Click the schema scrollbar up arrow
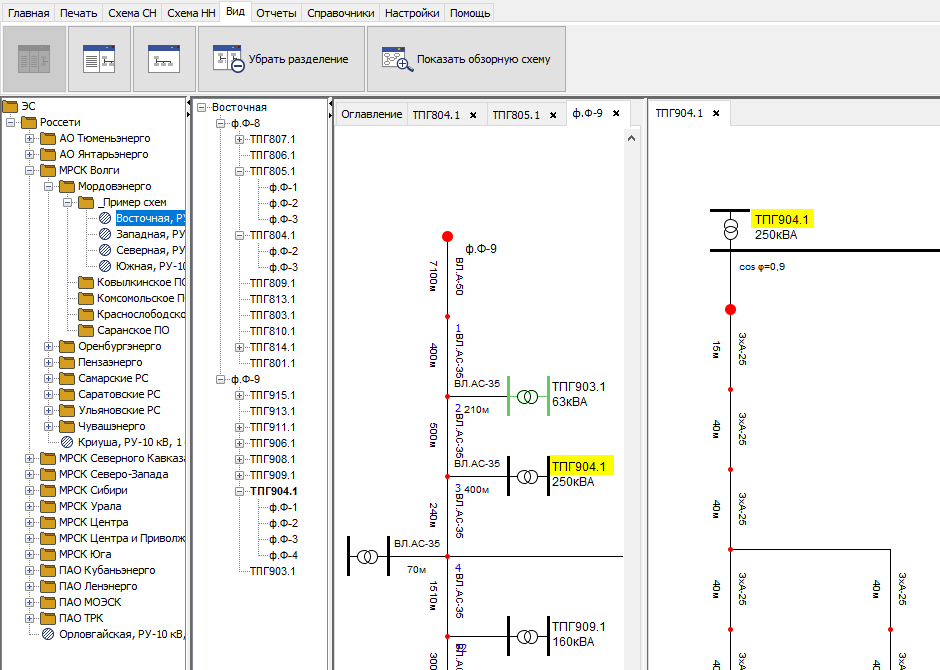The width and height of the screenshot is (940, 670). point(631,138)
